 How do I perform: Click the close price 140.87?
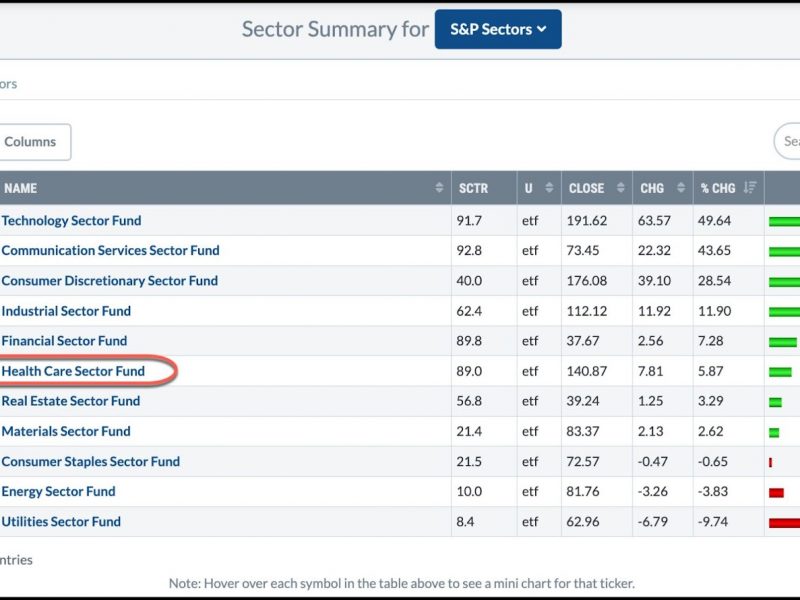(x=587, y=371)
